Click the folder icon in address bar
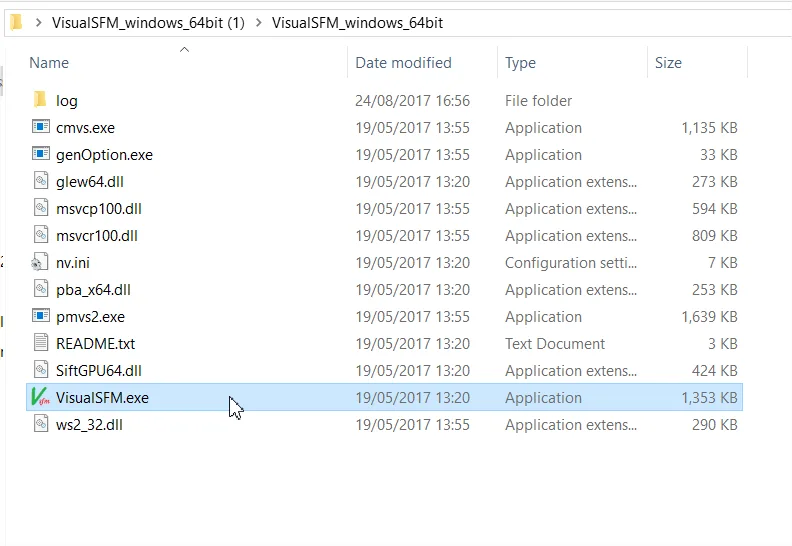This screenshot has height=546, width=792. [x=17, y=22]
